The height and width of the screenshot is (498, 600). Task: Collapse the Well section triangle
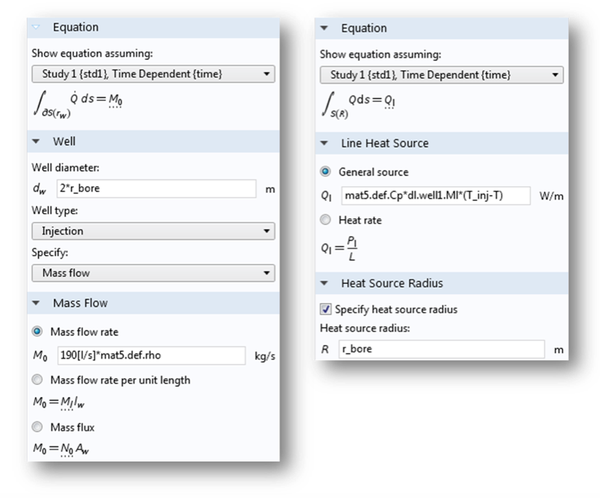pyautogui.click(x=37, y=142)
